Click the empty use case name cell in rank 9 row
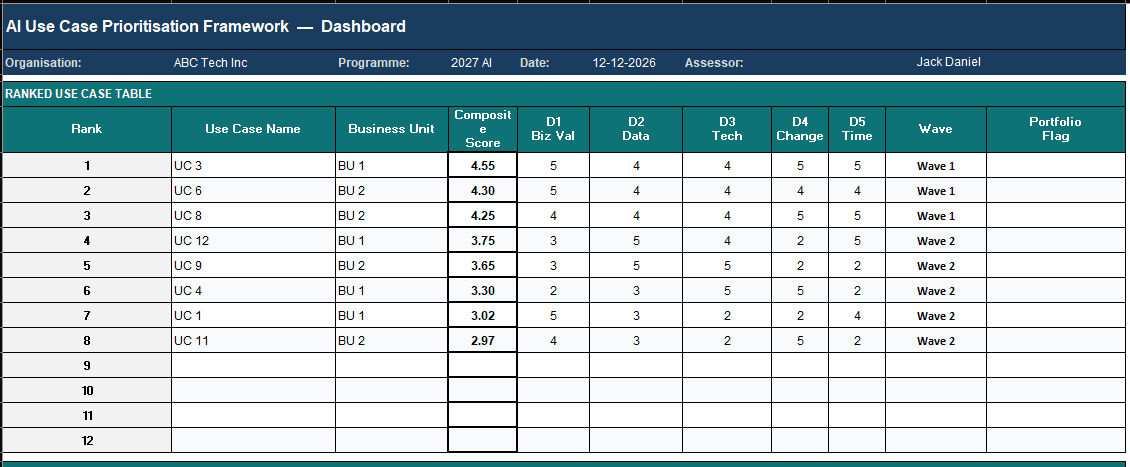The height and width of the screenshot is (467, 1130). pos(253,365)
